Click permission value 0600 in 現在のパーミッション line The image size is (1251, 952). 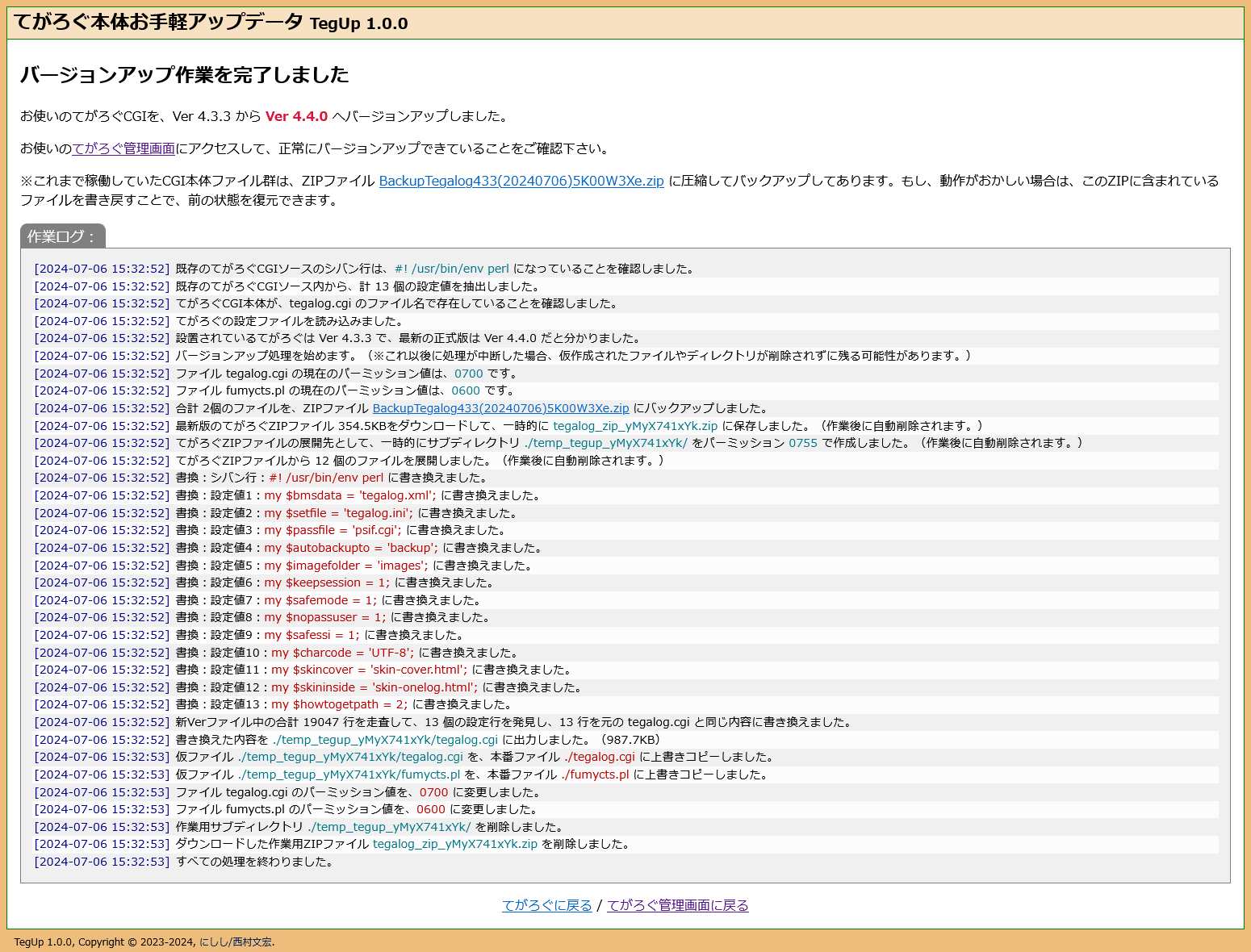466,390
